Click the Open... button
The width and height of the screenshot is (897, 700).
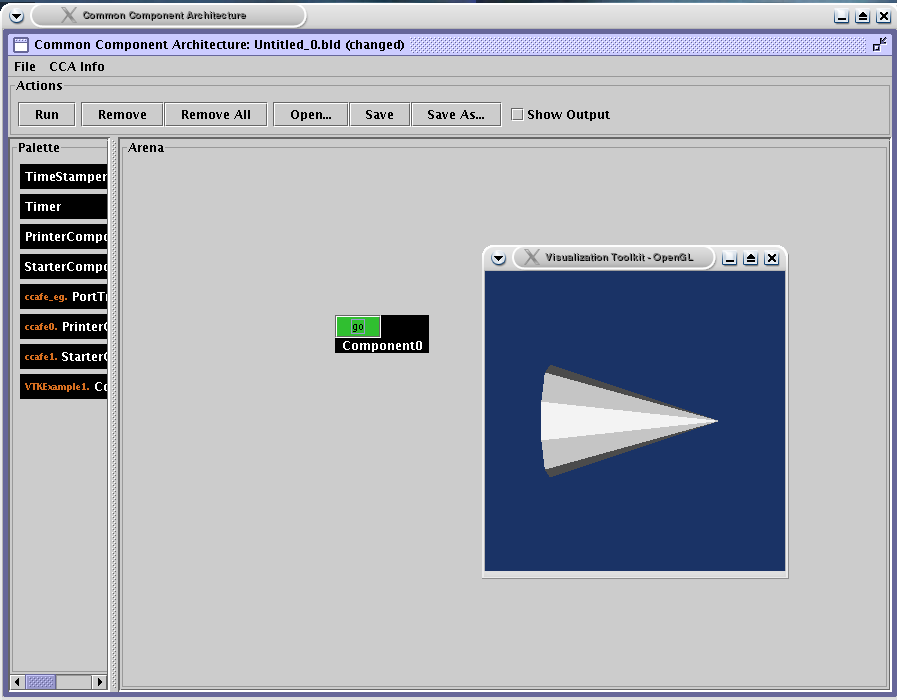click(x=310, y=114)
